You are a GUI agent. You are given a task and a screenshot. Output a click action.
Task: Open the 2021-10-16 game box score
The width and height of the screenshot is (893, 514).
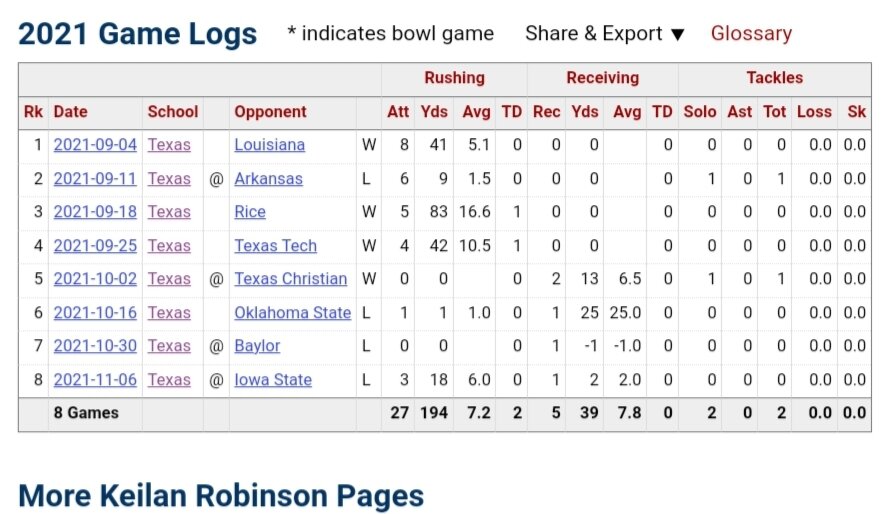point(95,313)
